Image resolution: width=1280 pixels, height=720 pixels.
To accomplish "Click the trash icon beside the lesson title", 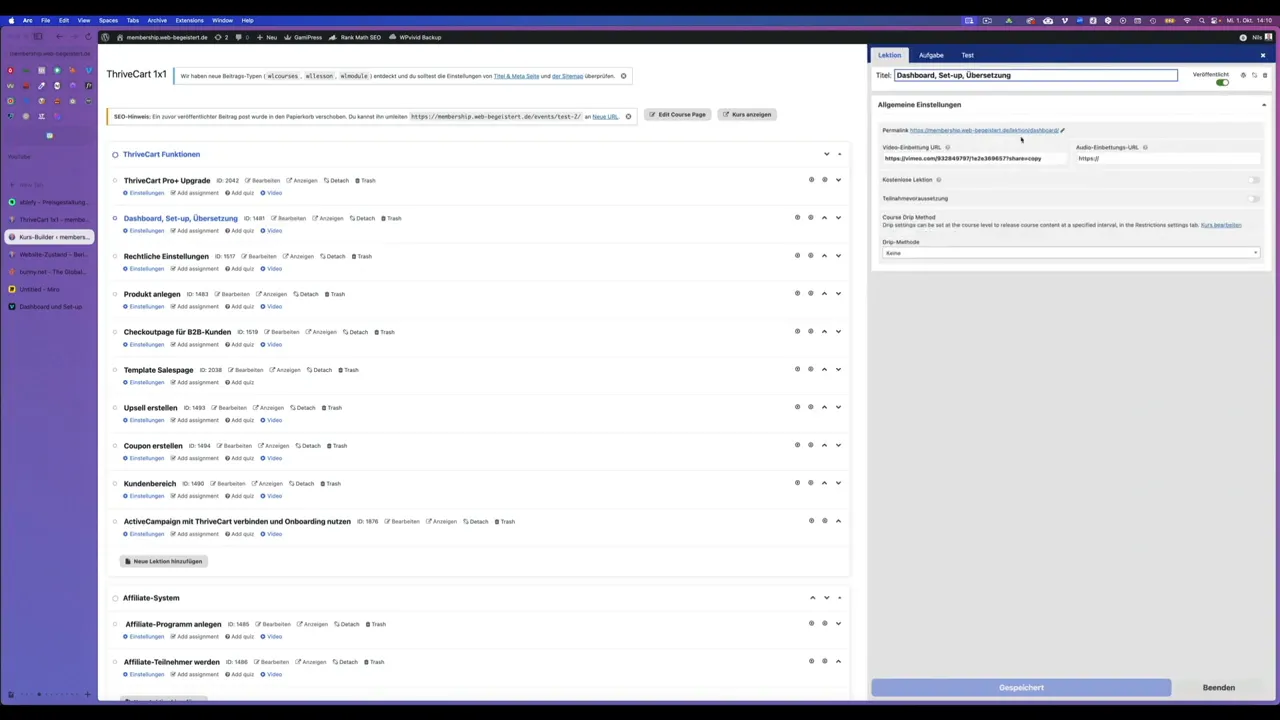I will (x=1264, y=75).
